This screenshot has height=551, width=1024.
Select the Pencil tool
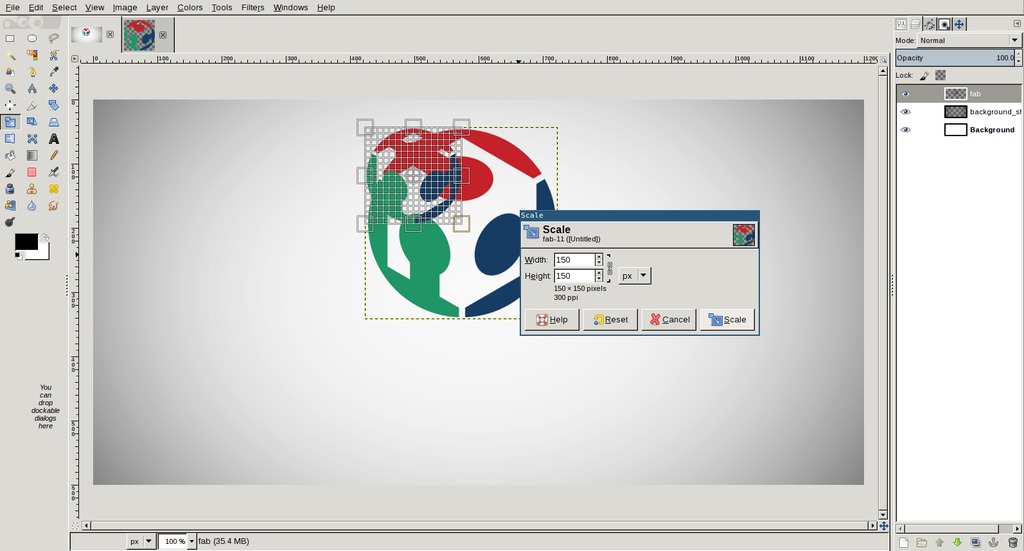[54, 155]
